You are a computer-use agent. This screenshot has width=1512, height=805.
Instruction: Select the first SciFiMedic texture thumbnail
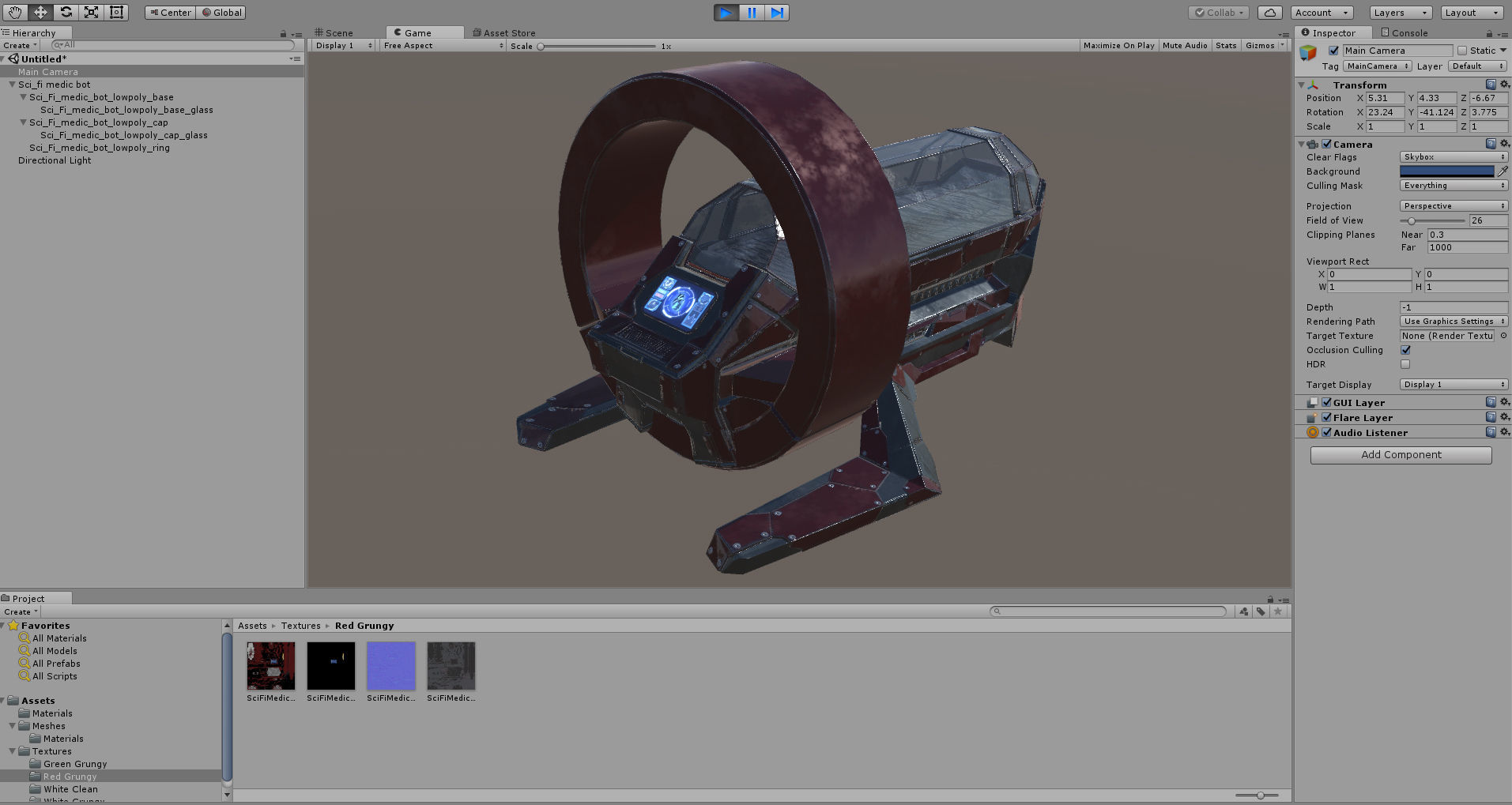click(x=270, y=665)
